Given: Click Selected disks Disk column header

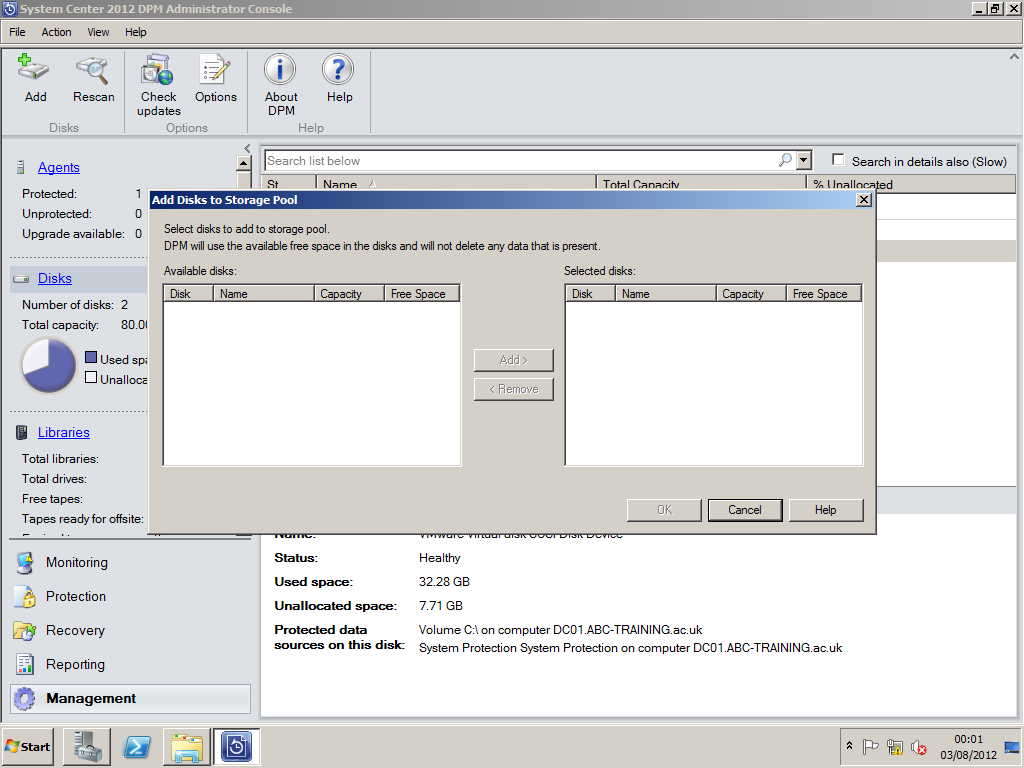Looking at the screenshot, I should (590, 294).
